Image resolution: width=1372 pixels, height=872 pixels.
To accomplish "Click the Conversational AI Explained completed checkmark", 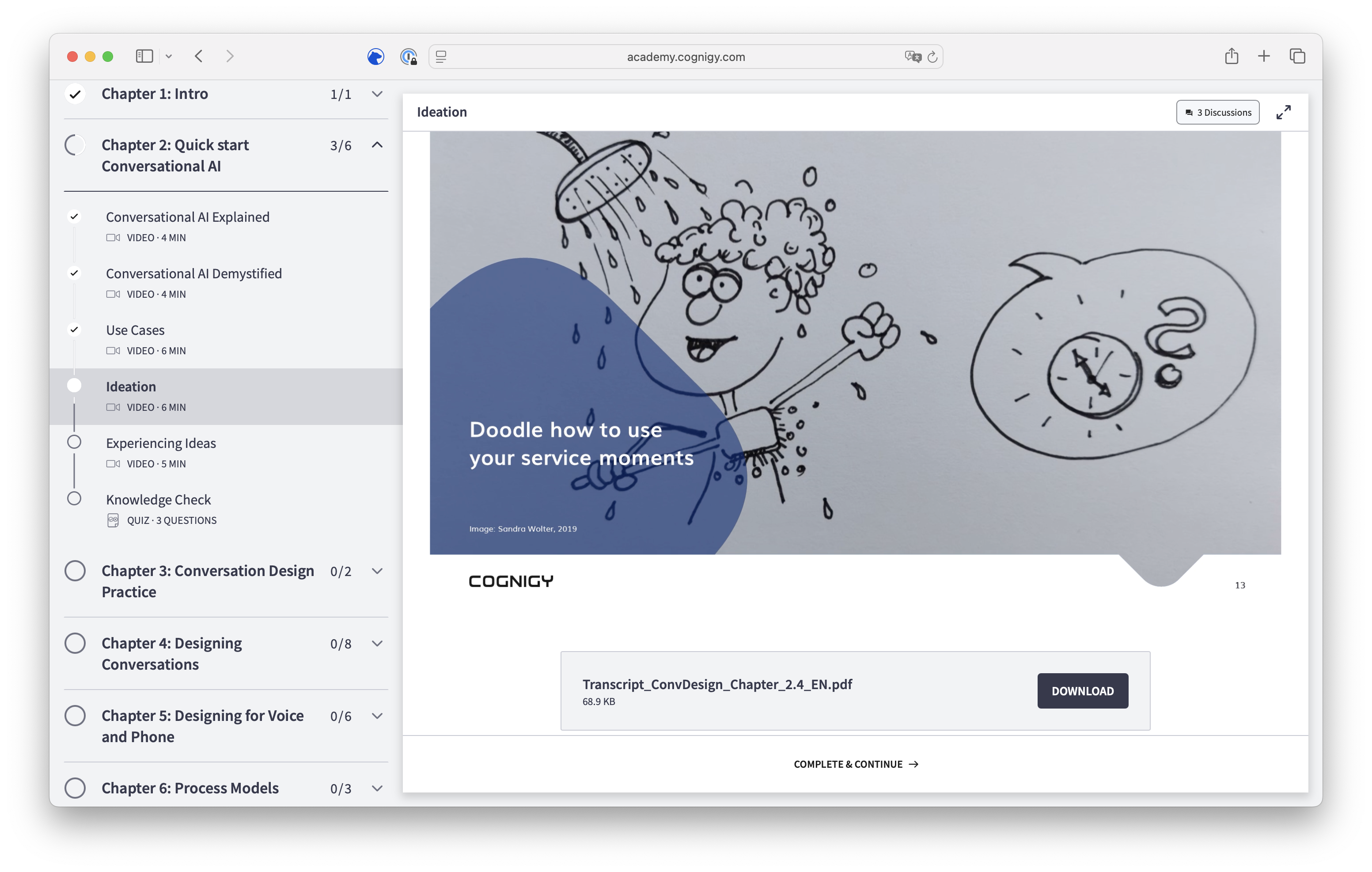I will click(74, 216).
